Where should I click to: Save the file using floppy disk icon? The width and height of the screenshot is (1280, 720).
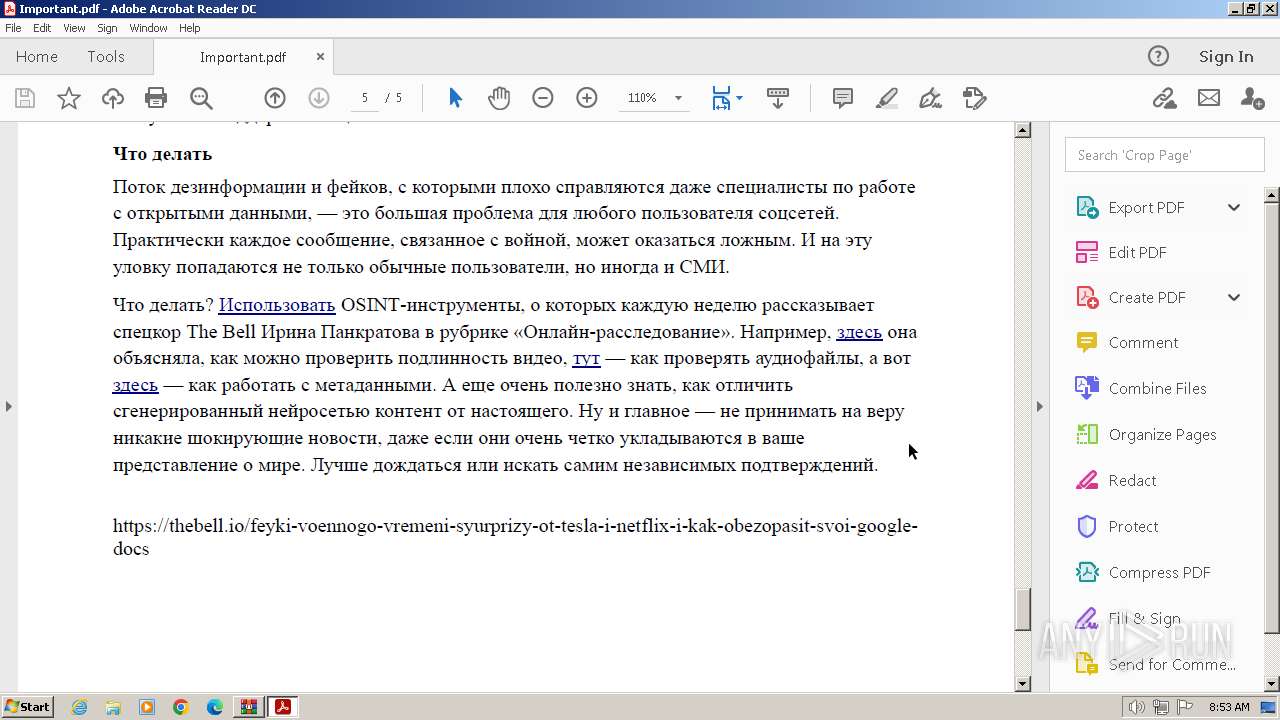point(25,98)
